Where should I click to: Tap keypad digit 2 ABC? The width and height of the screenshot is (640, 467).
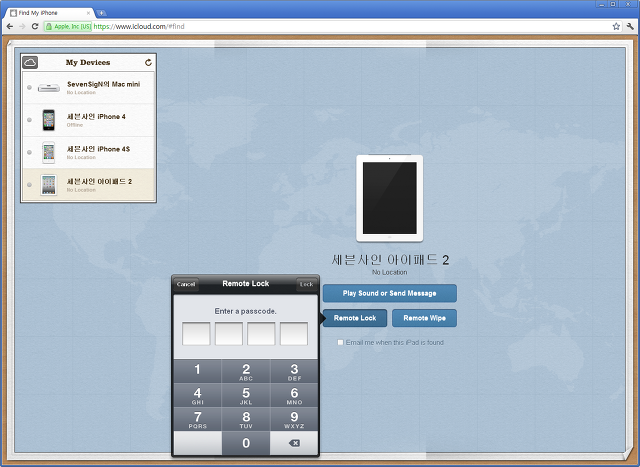pyautogui.click(x=246, y=371)
